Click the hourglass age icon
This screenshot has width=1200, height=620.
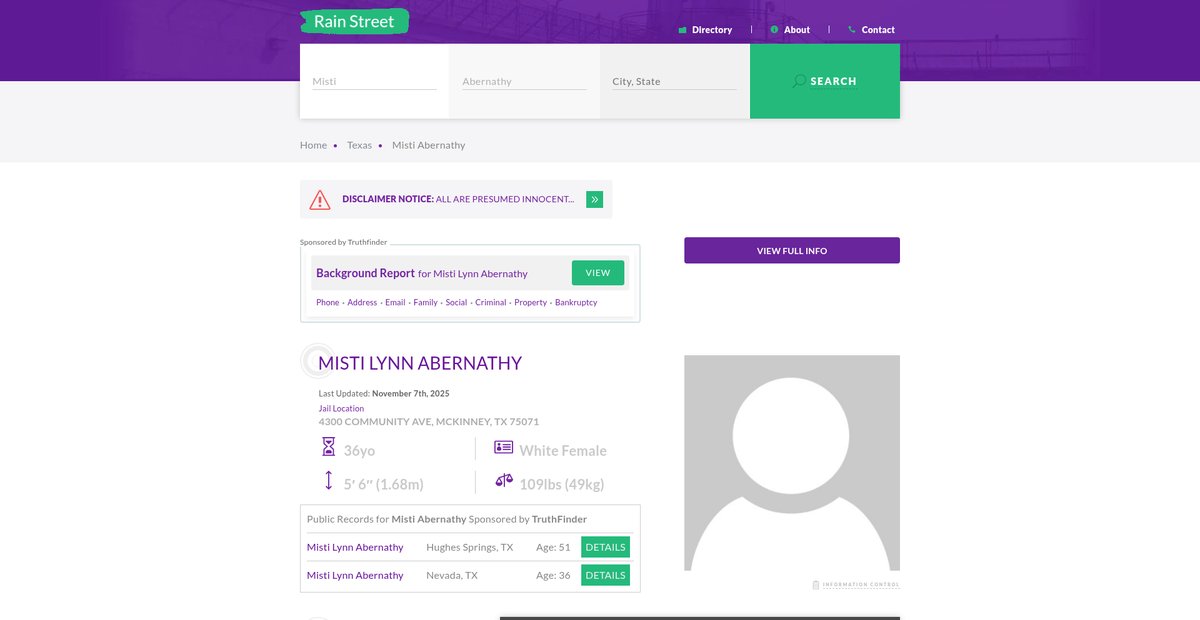(x=328, y=447)
